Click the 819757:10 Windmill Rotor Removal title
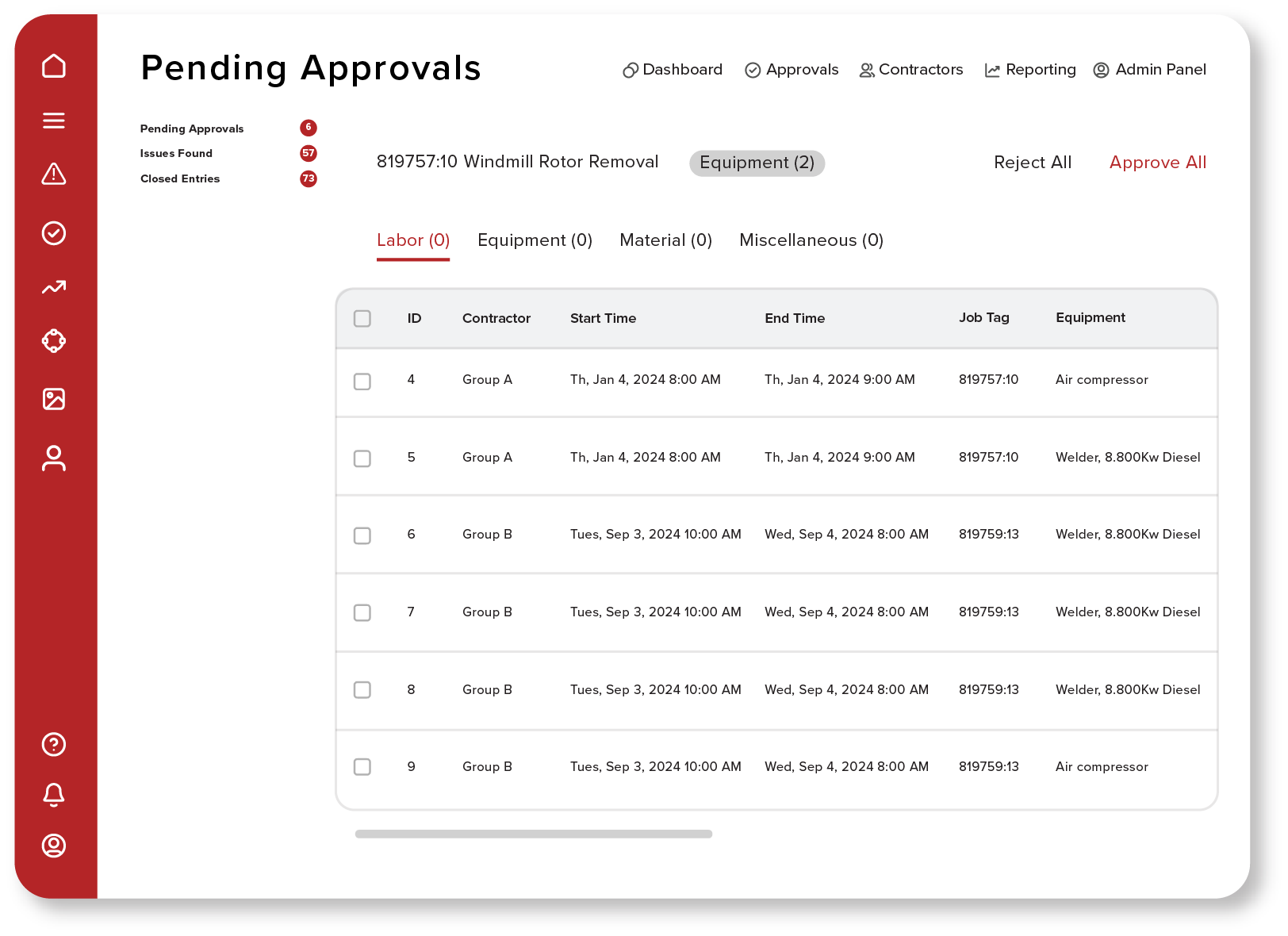The height and width of the screenshot is (936, 1288). (517, 162)
